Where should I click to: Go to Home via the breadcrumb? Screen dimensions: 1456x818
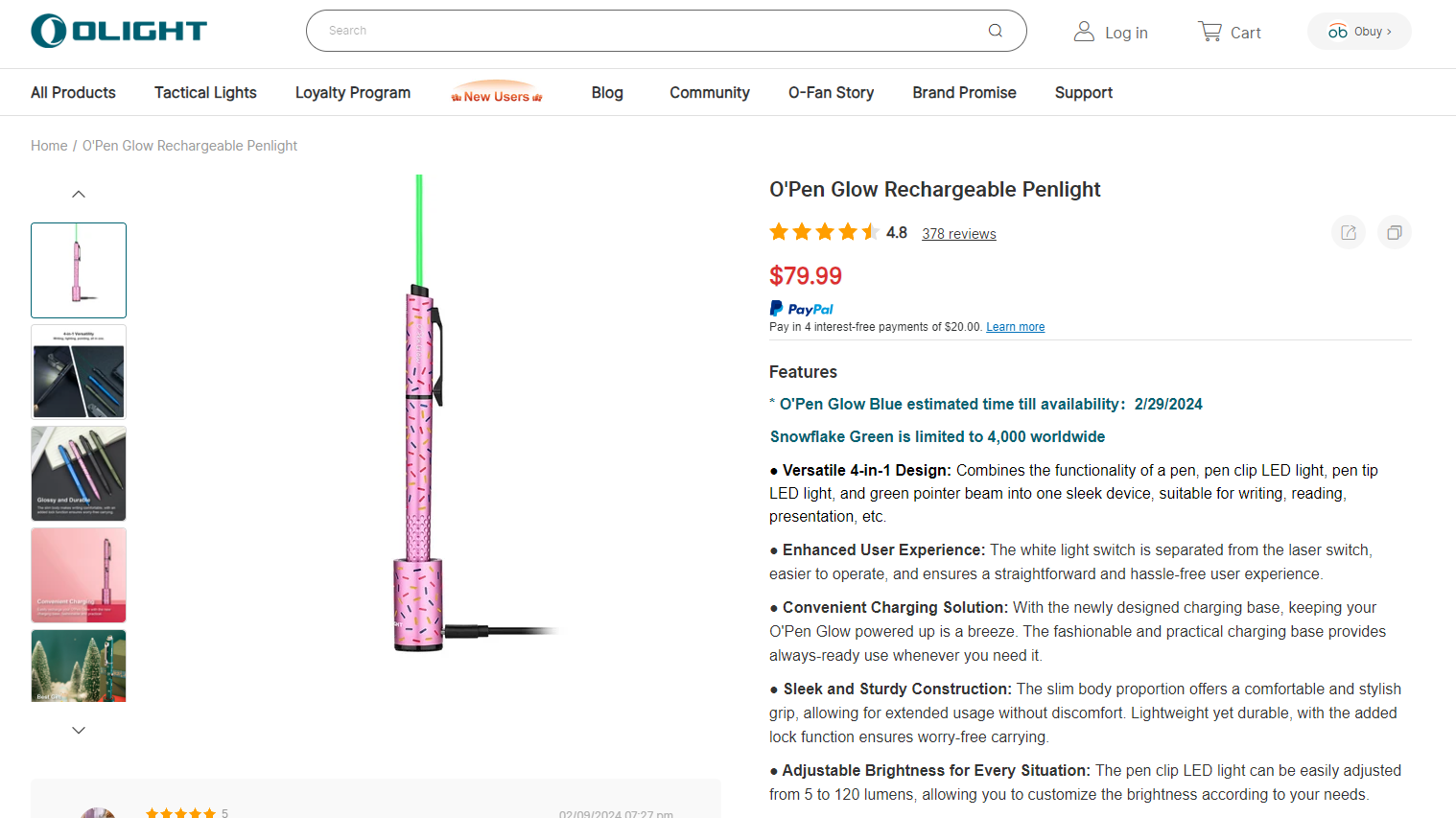(x=49, y=145)
